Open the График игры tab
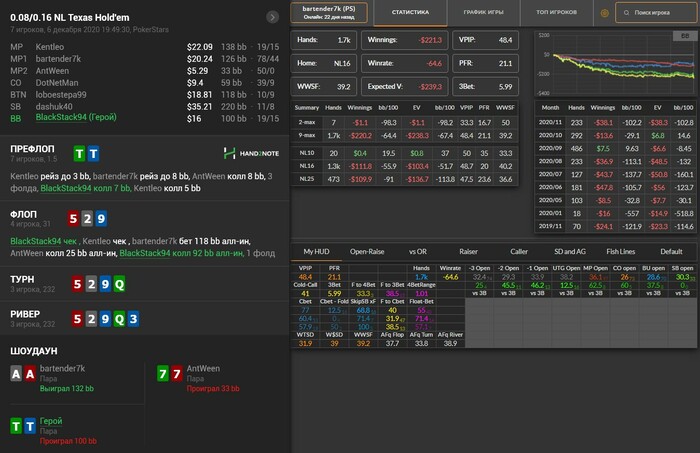 483,12
